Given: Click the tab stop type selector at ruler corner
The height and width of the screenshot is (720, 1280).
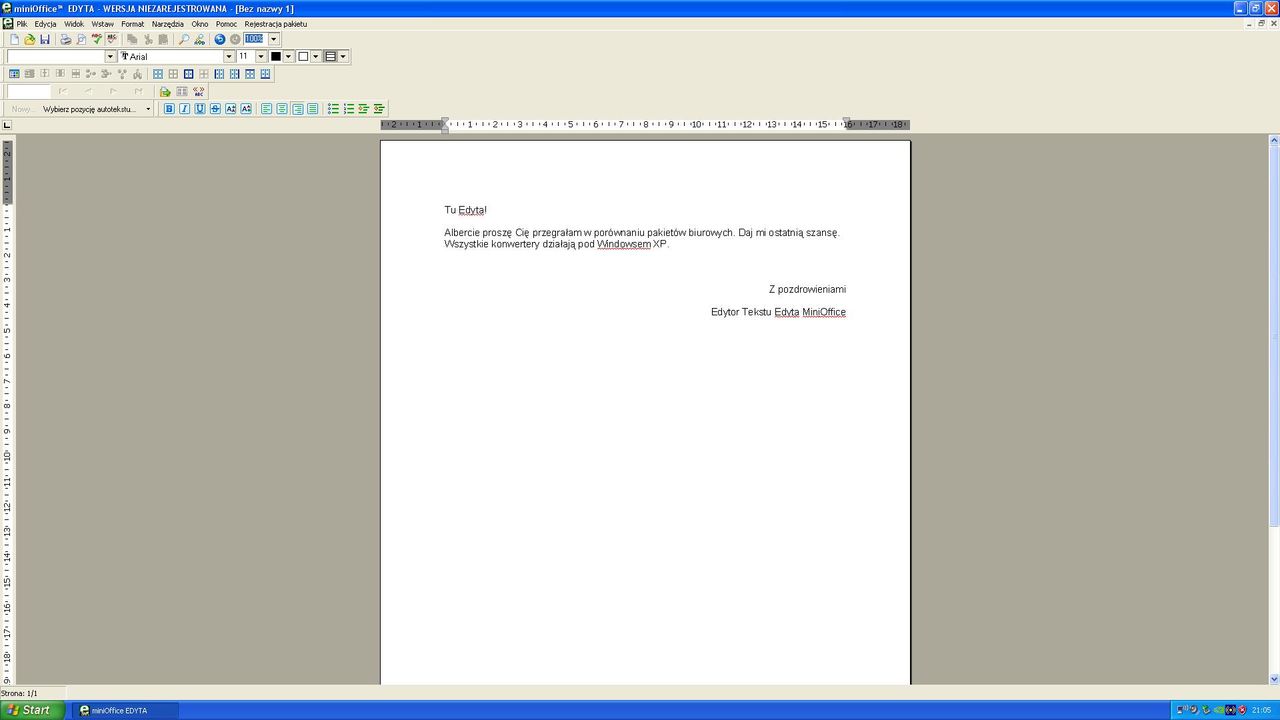Looking at the screenshot, I should (x=7, y=125).
